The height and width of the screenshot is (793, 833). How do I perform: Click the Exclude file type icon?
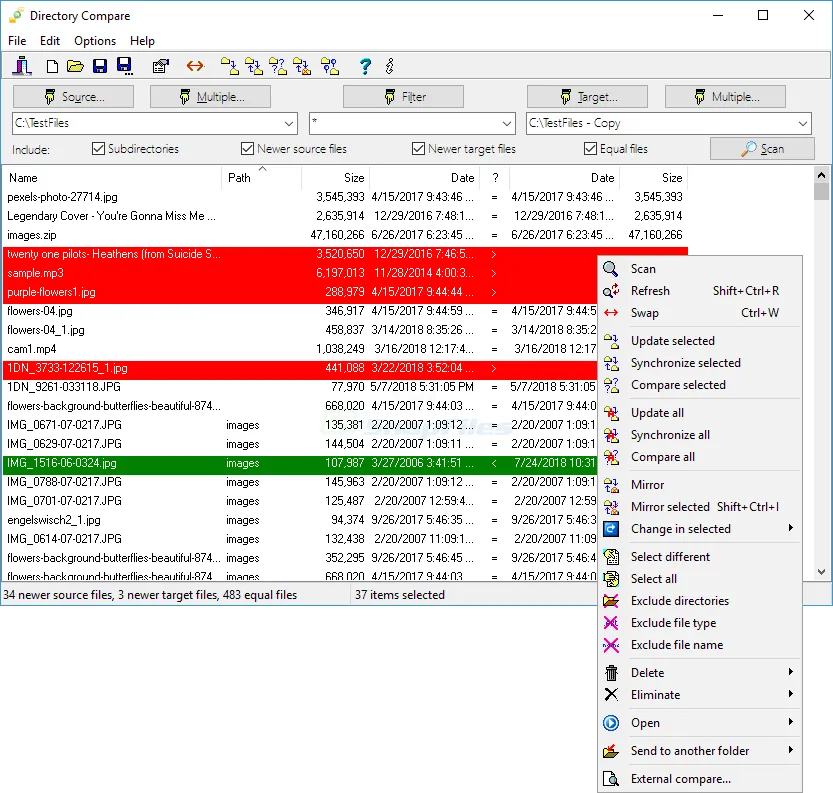pyautogui.click(x=611, y=623)
